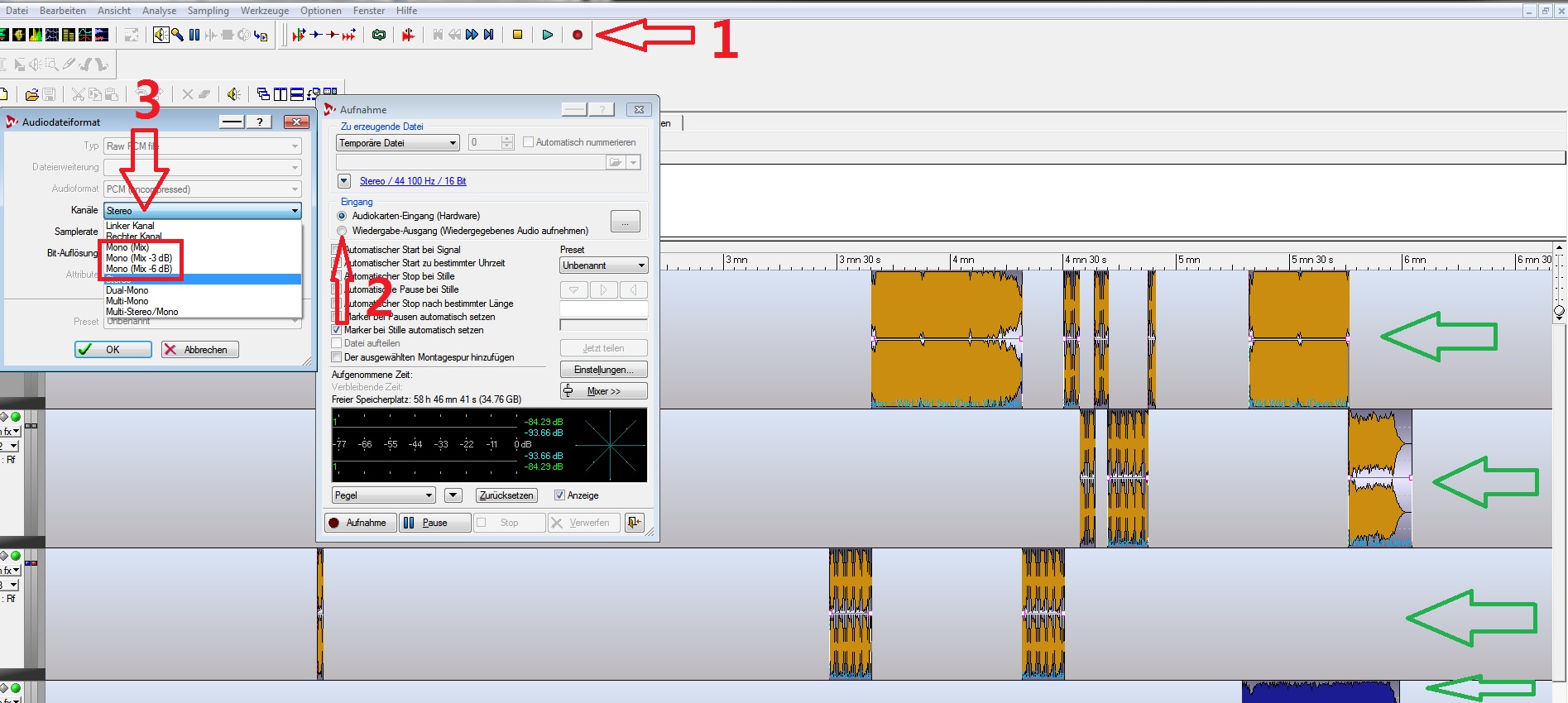
Task: Open Temporäre Datei dropdown
Action: [397, 143]
